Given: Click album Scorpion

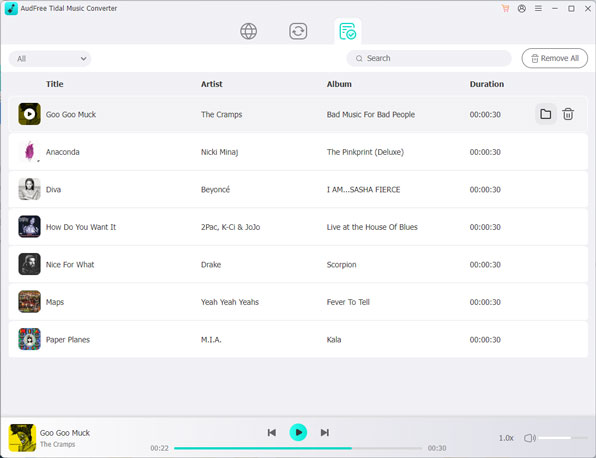Looking at the screenshot, I should [341, 265].
